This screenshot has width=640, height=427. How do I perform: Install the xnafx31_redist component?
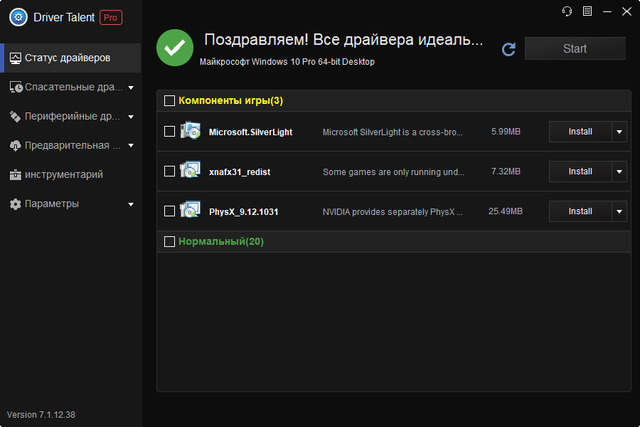(580, 171)
